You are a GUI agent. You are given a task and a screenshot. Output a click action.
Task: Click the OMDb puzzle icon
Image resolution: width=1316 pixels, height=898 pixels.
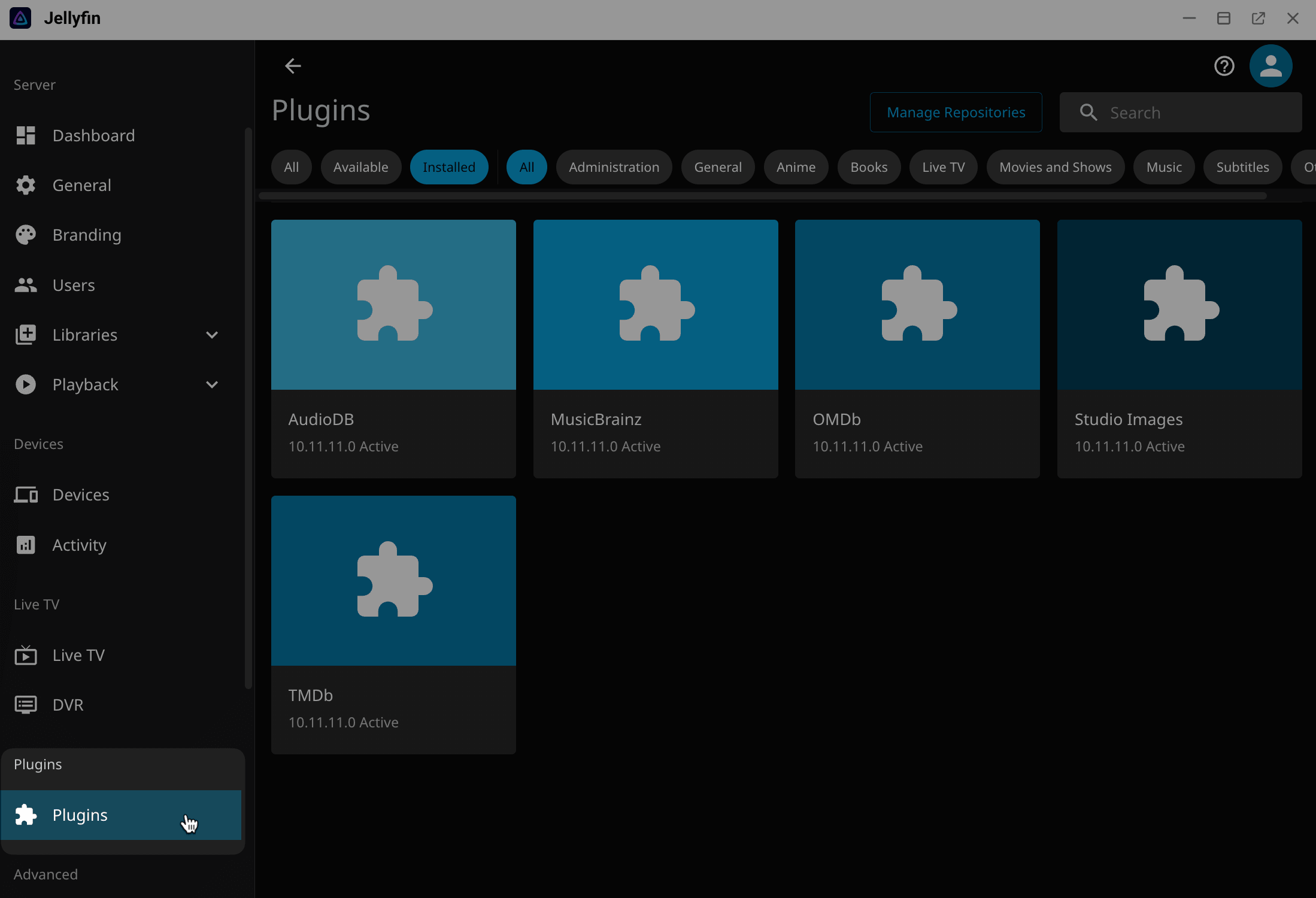[x=919, y=304]
